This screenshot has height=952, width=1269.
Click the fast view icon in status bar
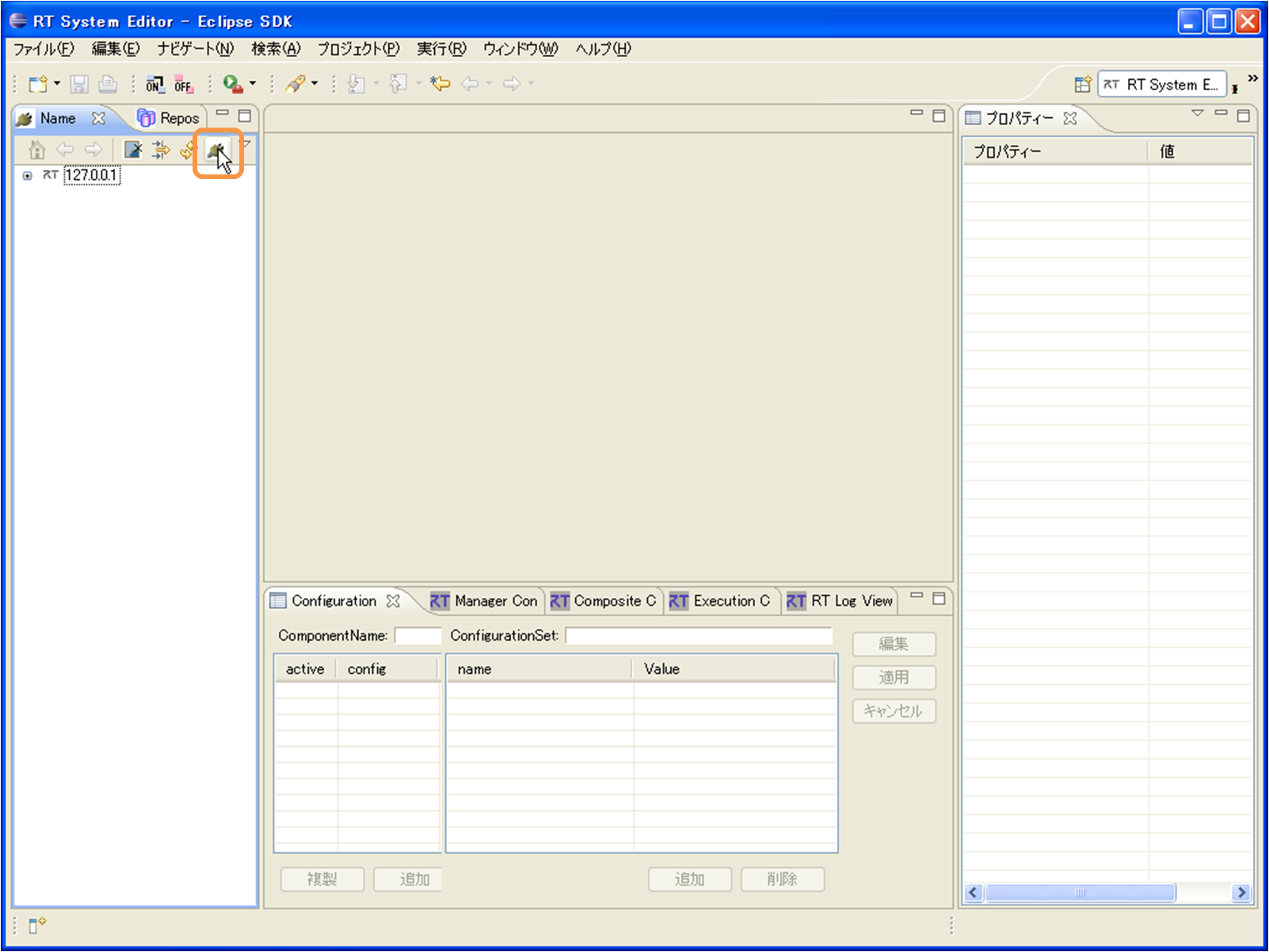tap(37, 924)
